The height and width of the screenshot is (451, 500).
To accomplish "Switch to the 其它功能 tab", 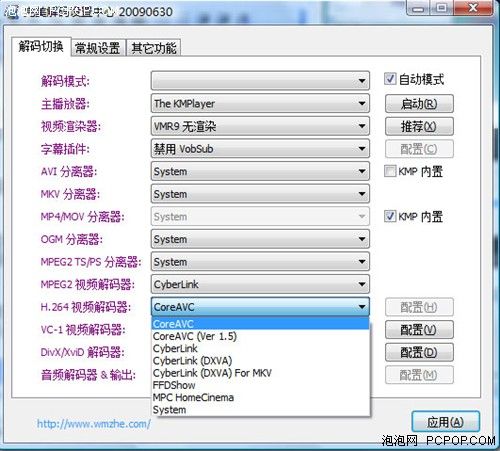I will (154, 48).
